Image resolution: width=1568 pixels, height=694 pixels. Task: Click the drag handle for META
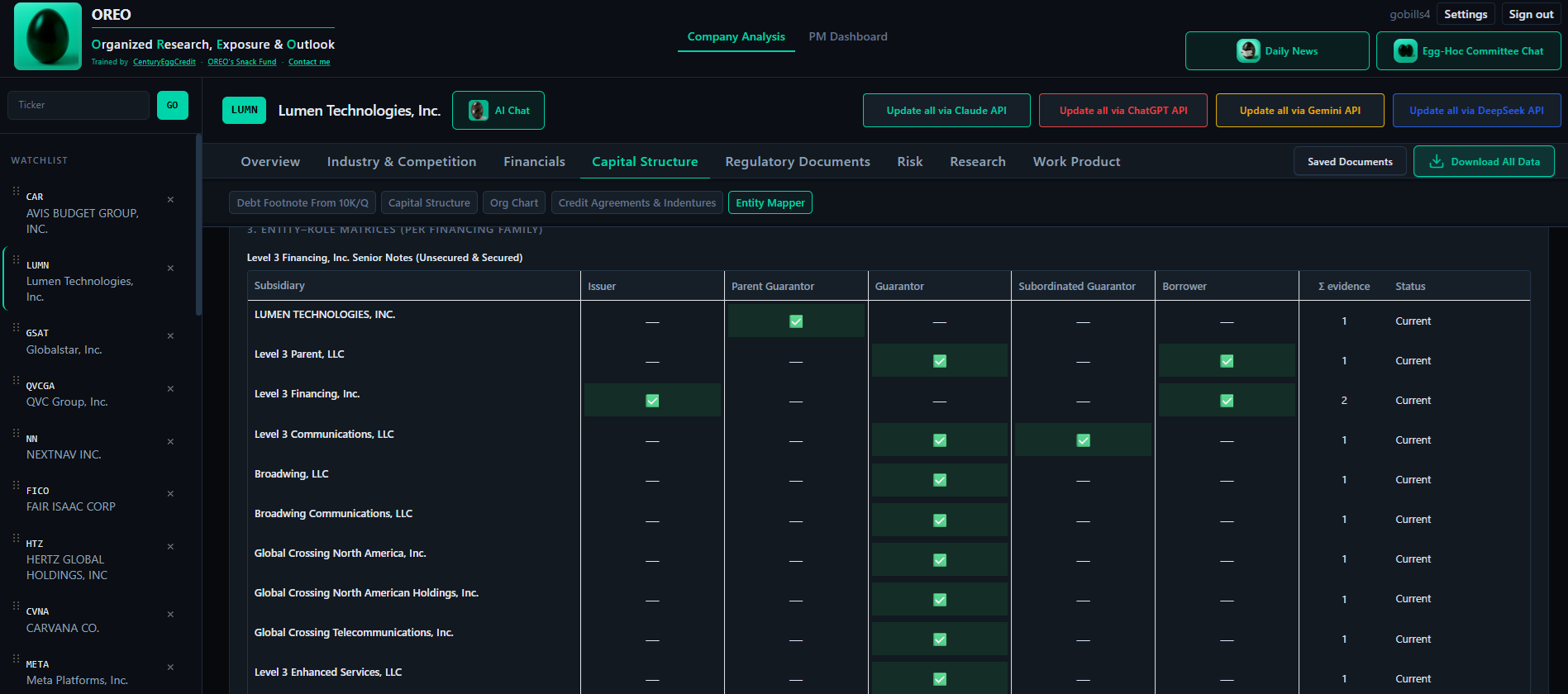[x=16, y=658]
